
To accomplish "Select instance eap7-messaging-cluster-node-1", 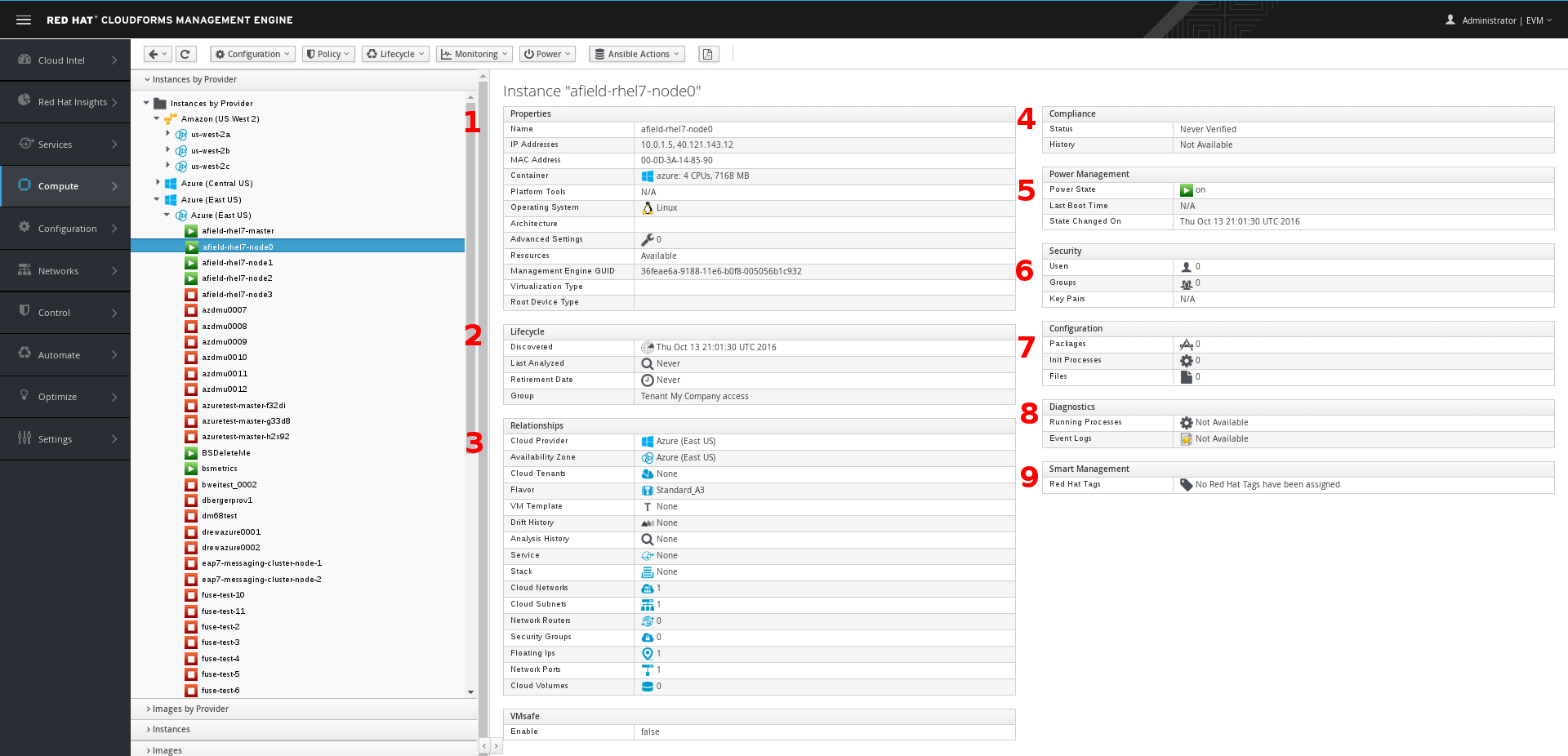I will click(x=261, y=563).
